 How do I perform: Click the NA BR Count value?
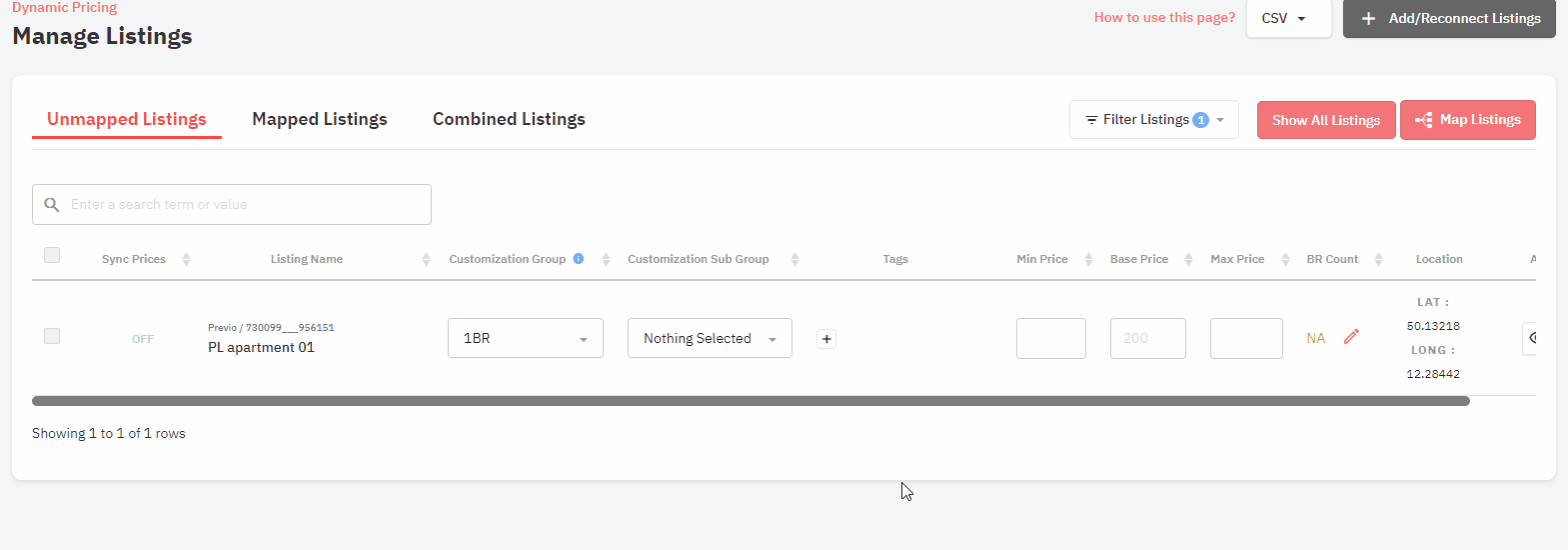click(x=1315, y=338)
